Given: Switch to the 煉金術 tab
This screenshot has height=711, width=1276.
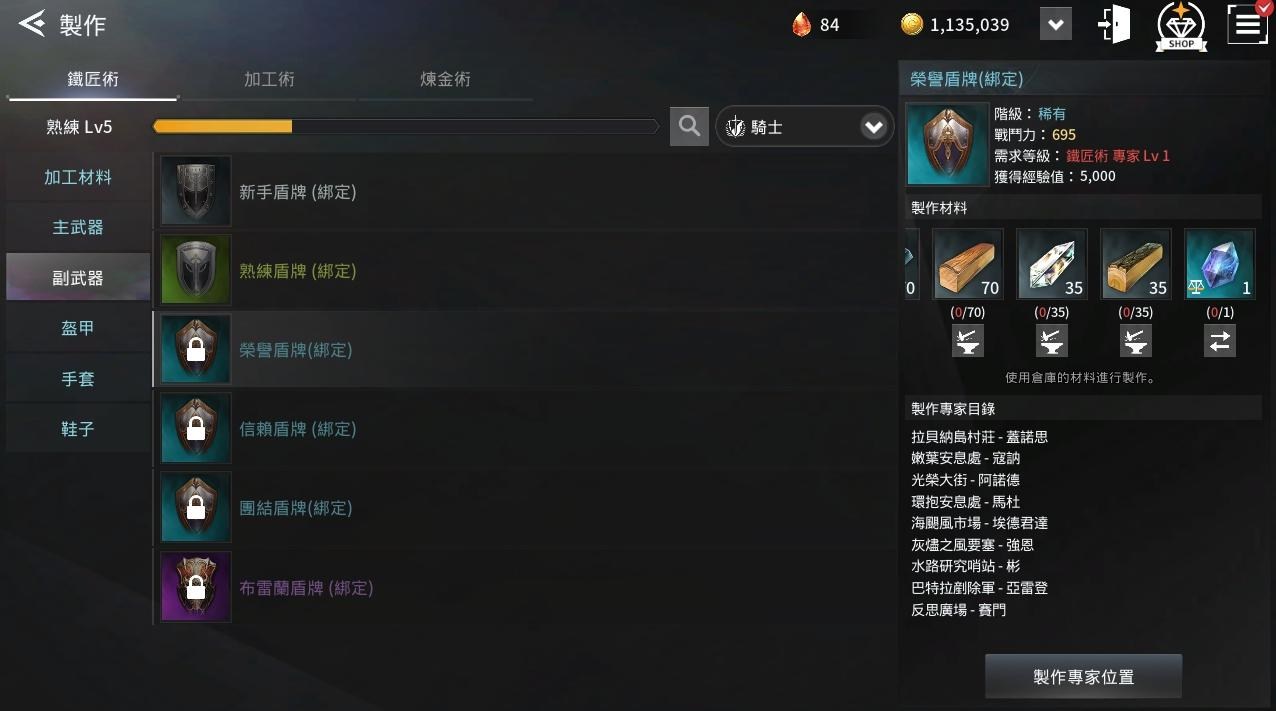Looking at the screenshot, I should click(445, 79).
